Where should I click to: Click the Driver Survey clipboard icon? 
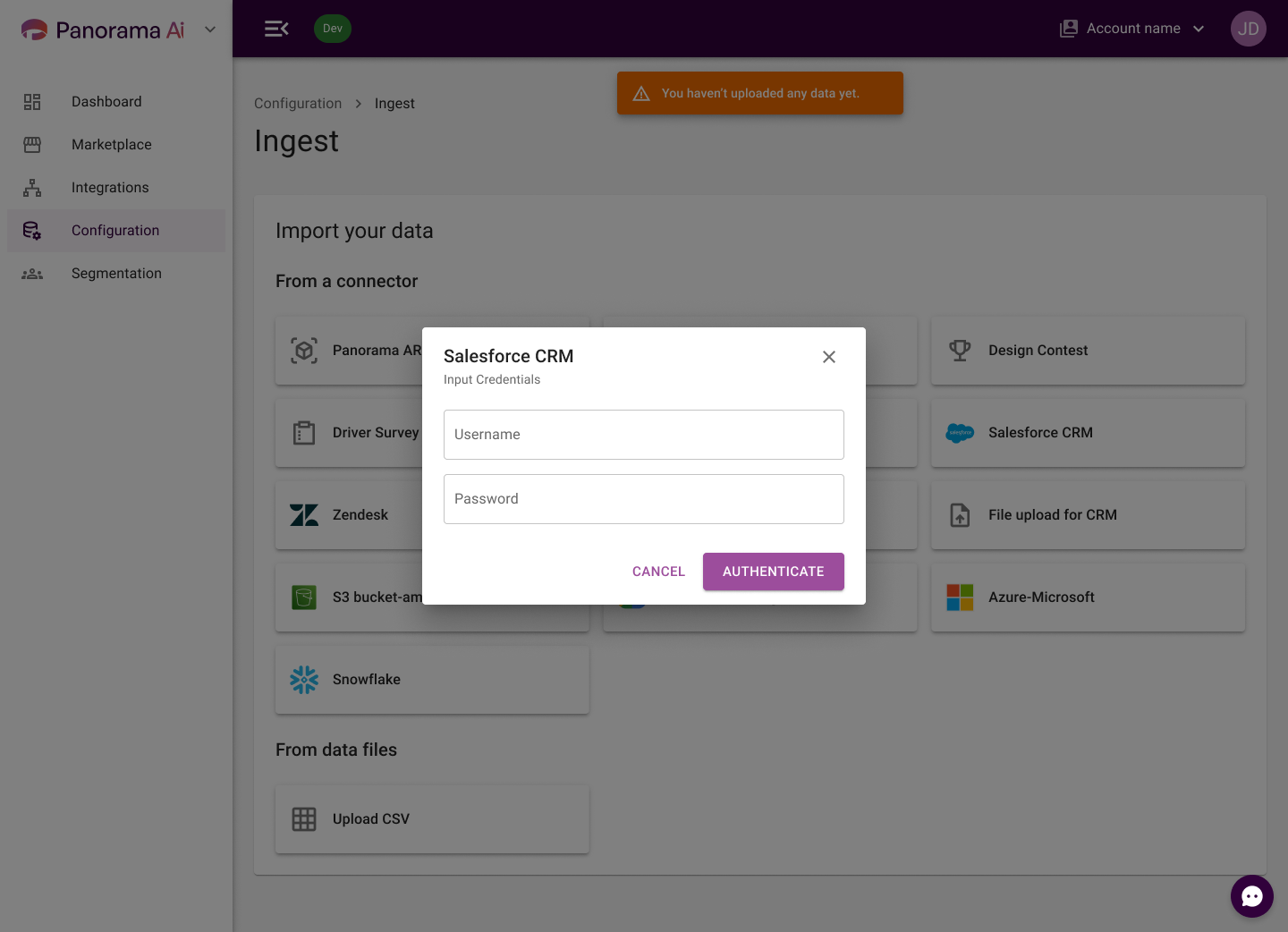(x=304, y=433)
